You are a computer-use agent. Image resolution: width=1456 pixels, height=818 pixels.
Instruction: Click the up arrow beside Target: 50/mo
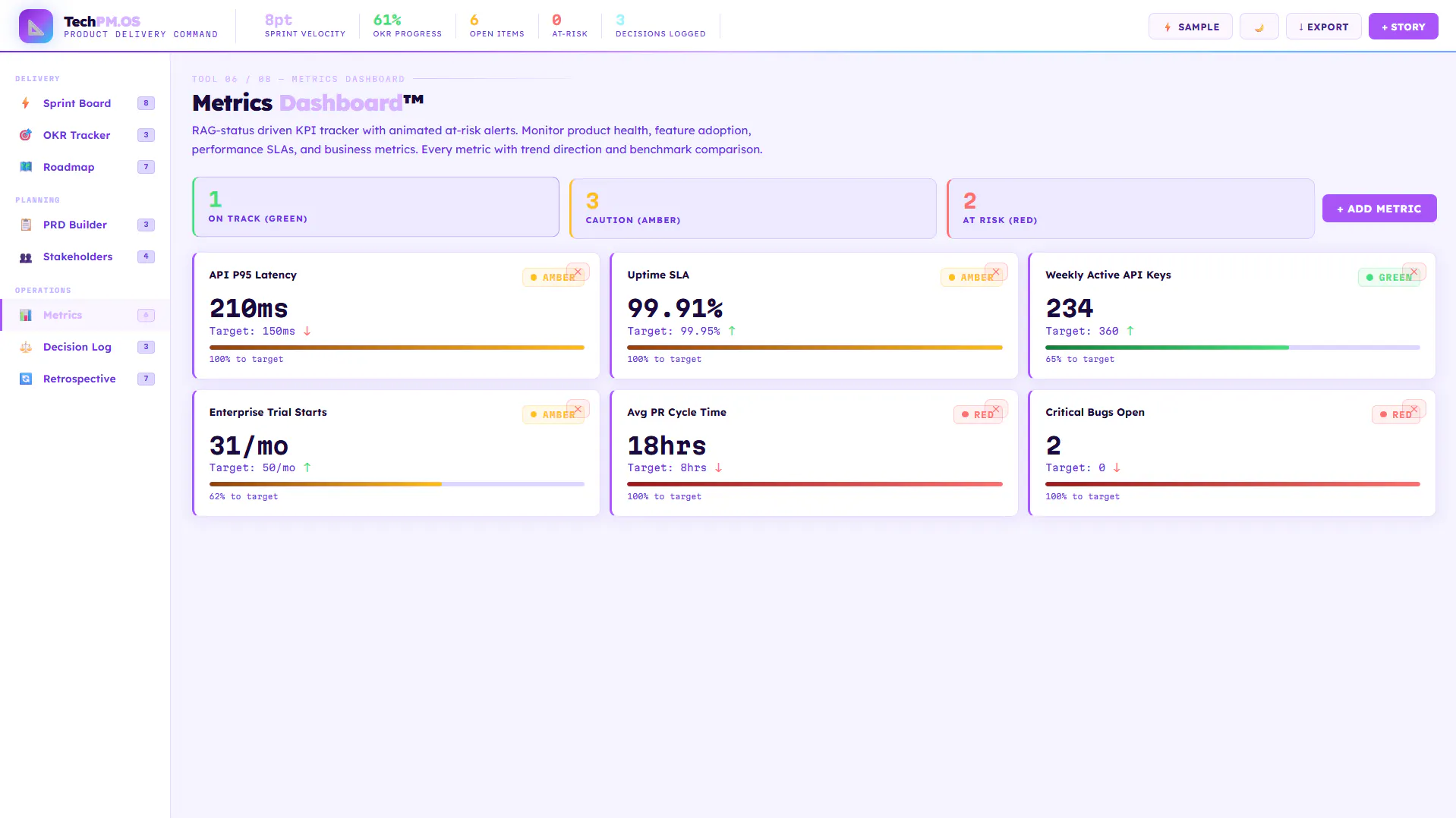(307, 467)
